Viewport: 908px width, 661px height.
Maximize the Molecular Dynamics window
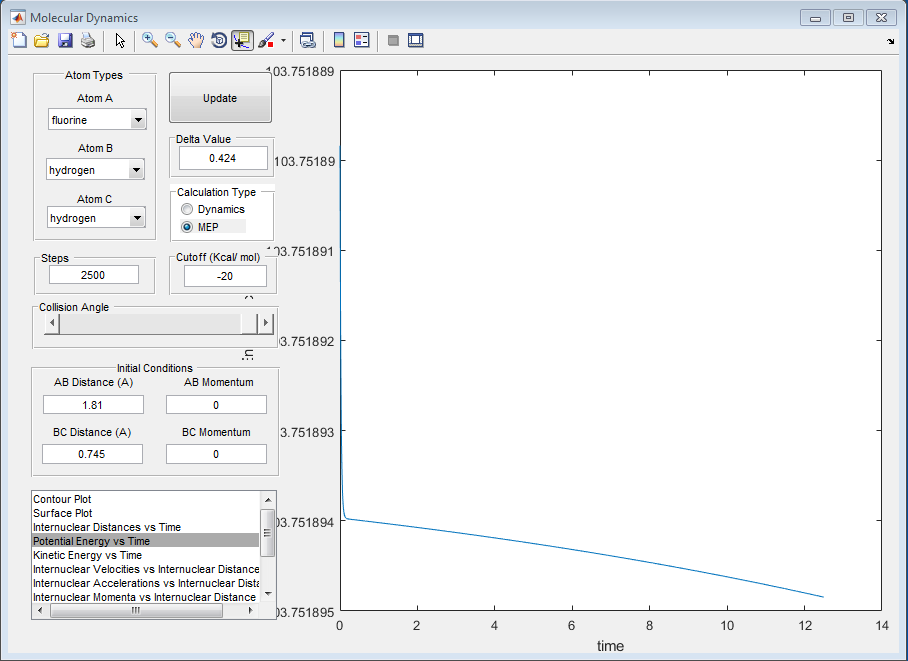(848, 18)
